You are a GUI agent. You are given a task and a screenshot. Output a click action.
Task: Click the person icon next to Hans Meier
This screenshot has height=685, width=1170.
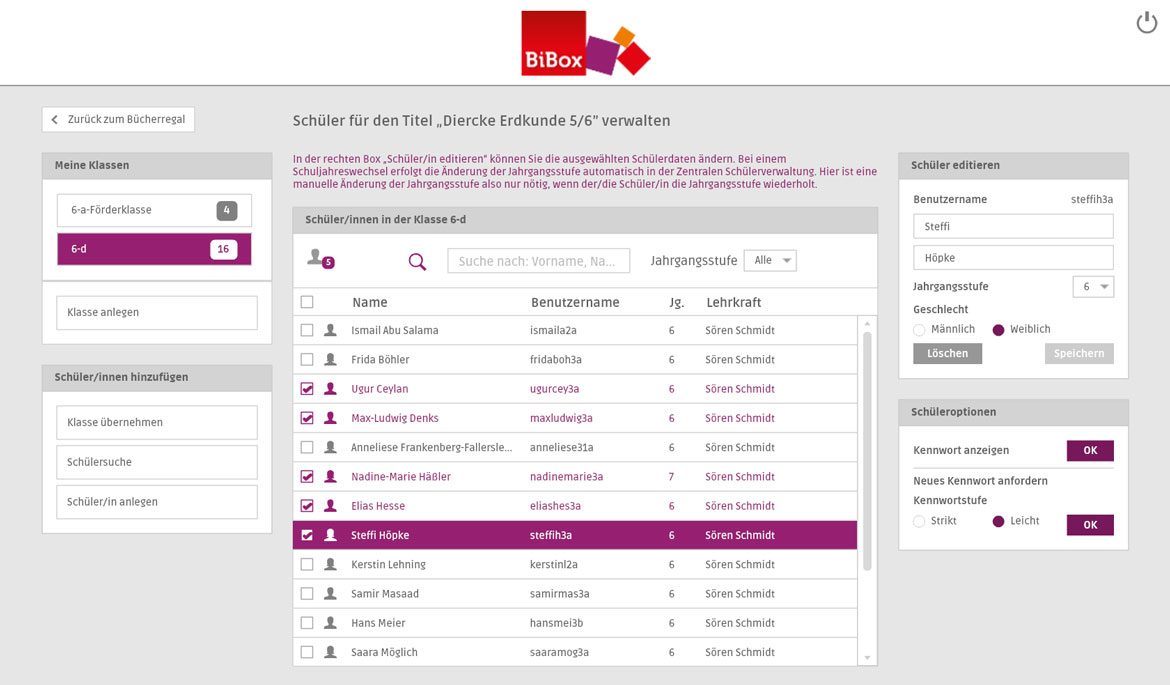[330, 623]
